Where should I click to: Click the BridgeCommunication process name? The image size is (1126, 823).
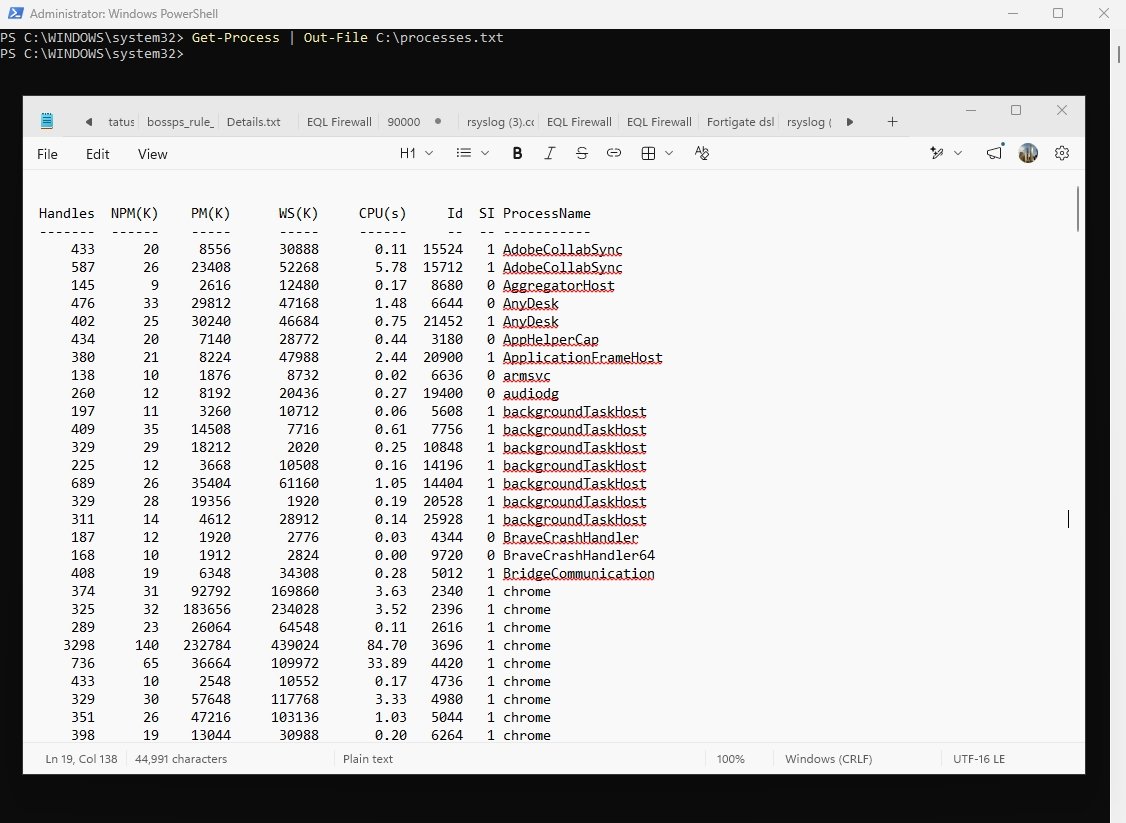point(579,573)
